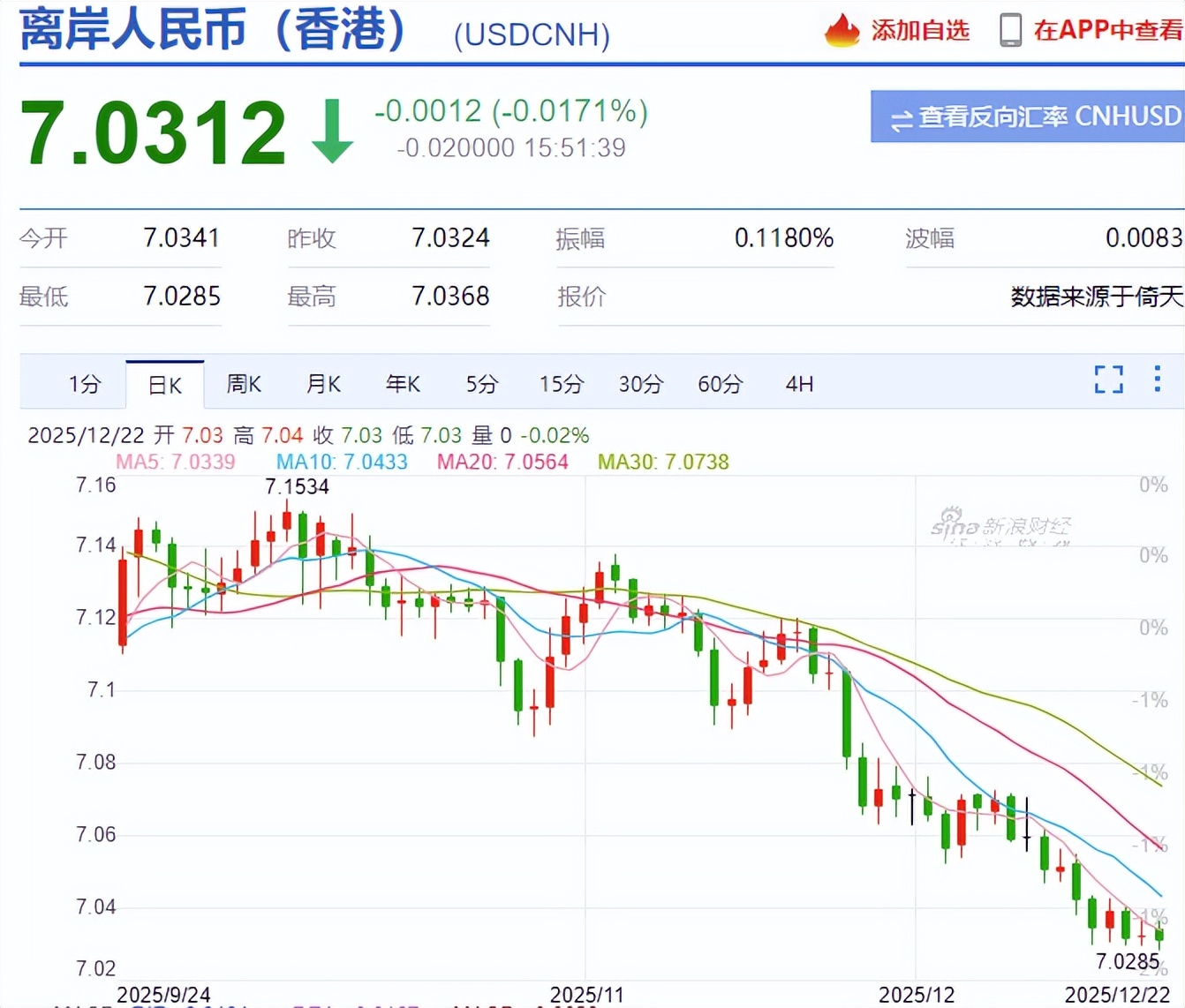Image resolution: width=1185 pixels, height=1008 pixels.
Task: Select the 15分 chart interval tab
Action: 561,384
